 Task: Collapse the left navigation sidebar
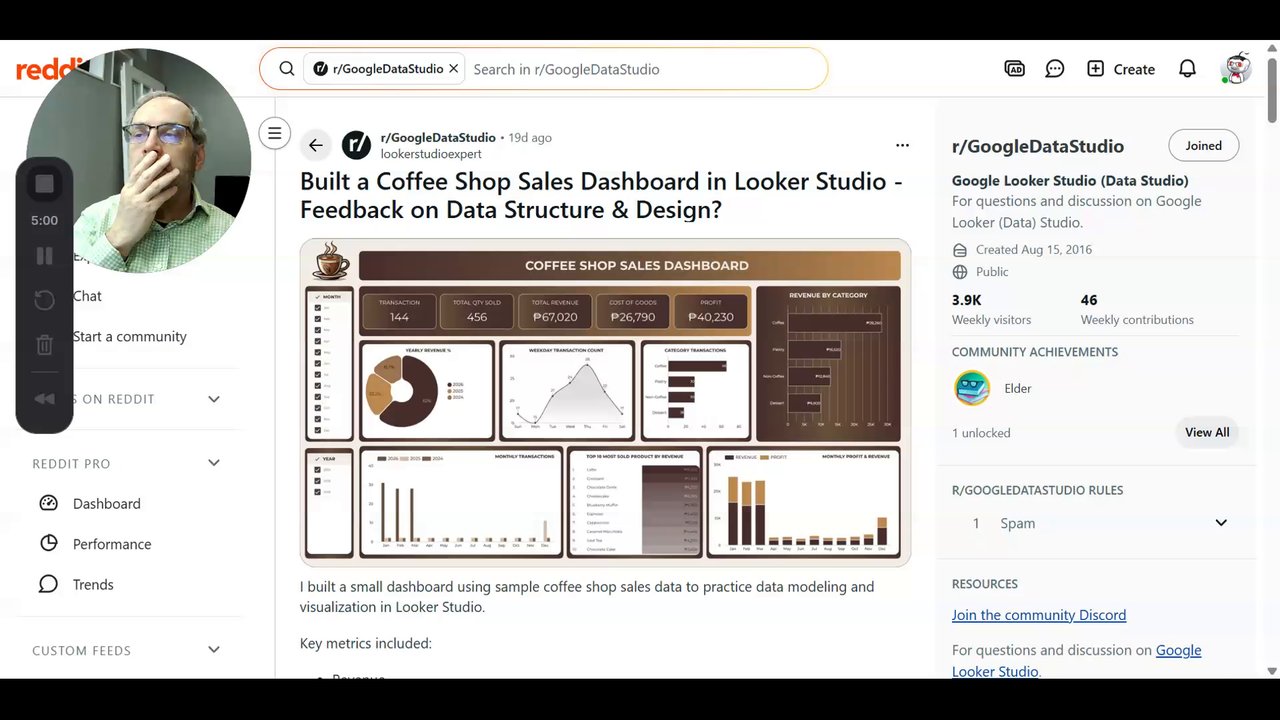point(274,133)
